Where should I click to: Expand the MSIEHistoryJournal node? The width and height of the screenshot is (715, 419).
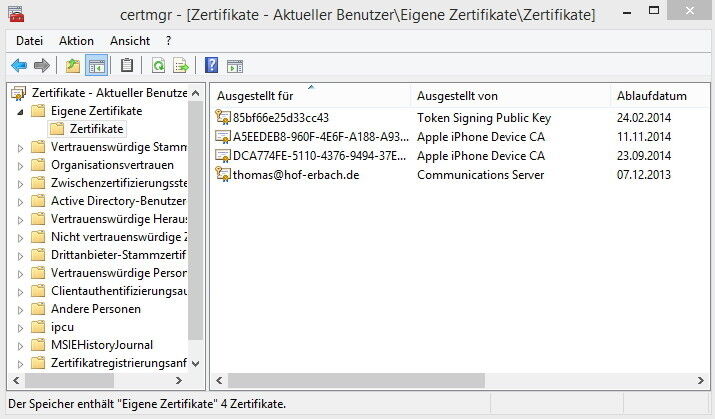[20, 346]
